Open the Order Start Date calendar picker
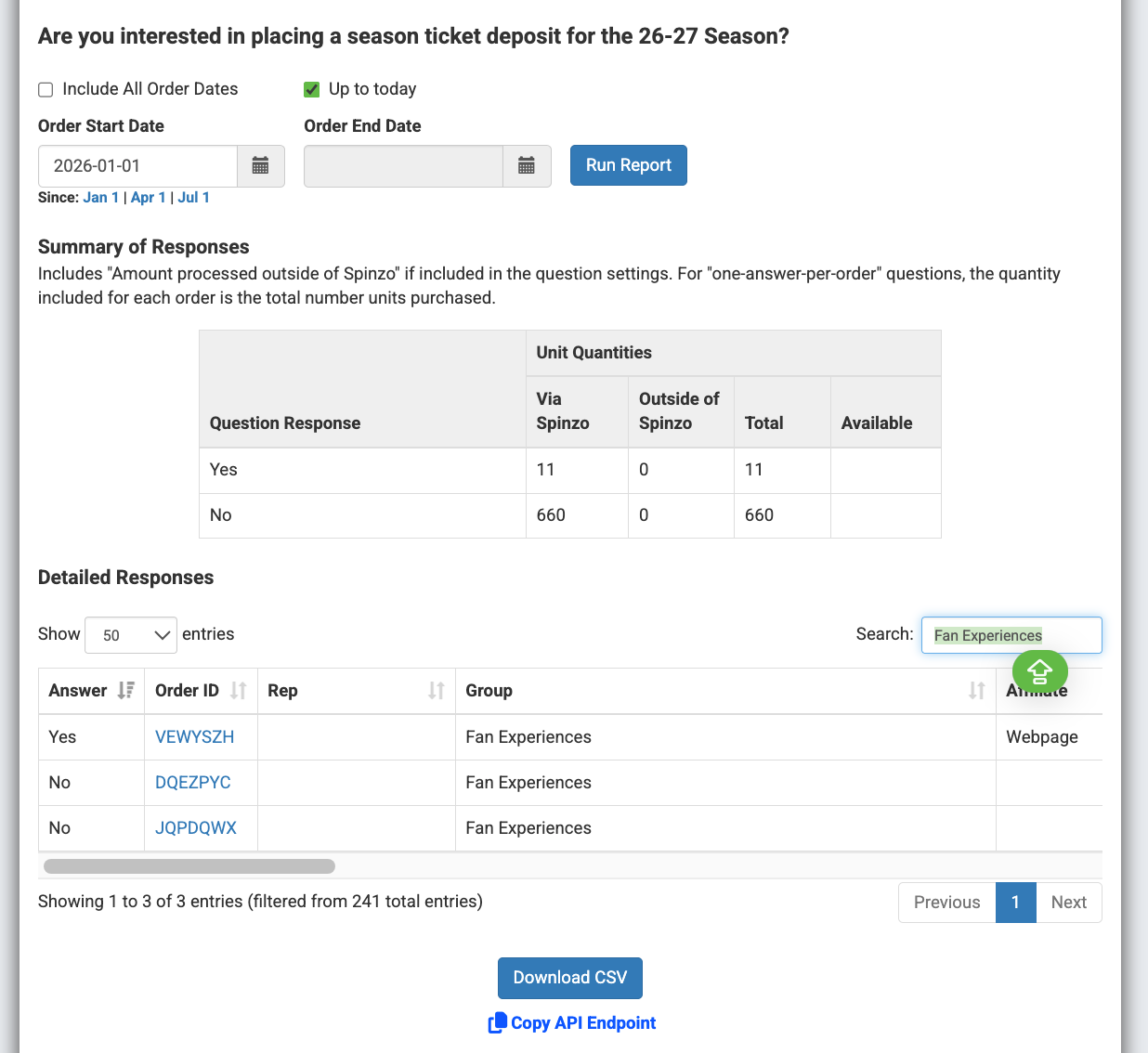 point(261,166)
